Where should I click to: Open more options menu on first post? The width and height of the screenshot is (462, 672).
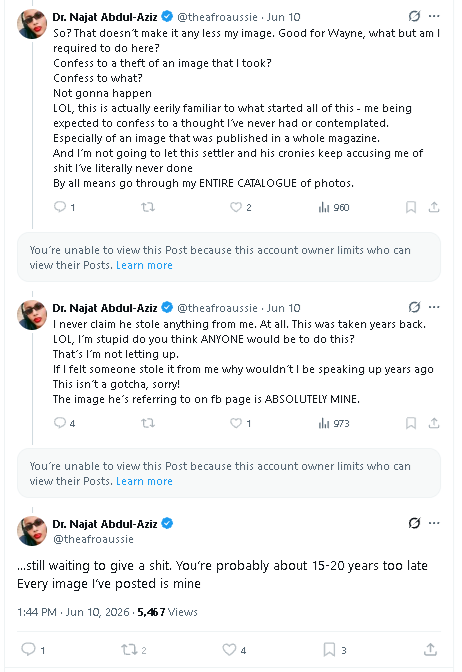(x=434, y=16)
